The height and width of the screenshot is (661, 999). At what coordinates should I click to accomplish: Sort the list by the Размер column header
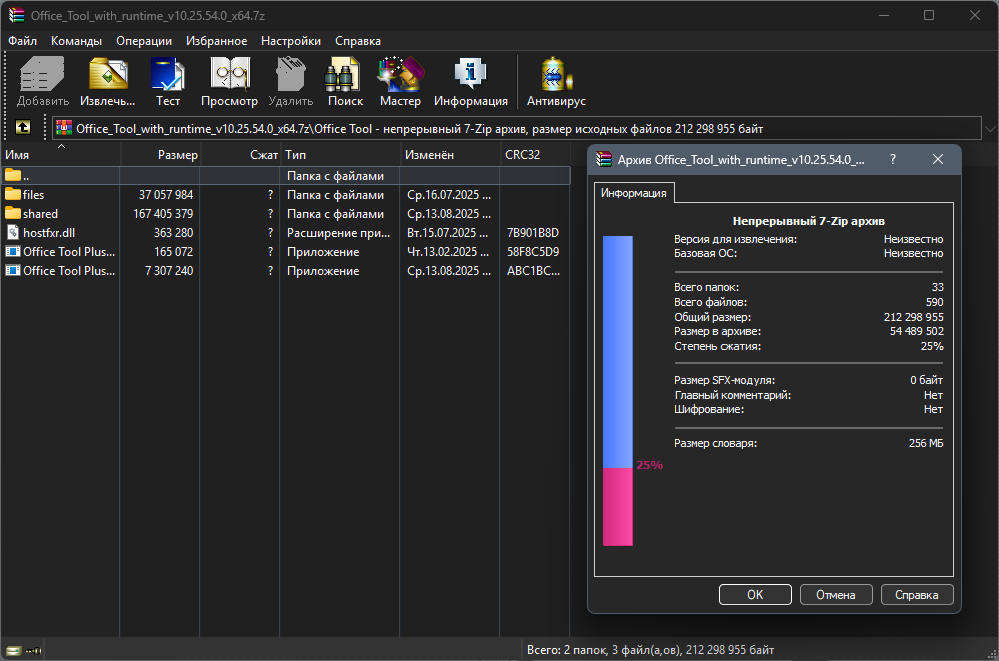pyautogui.click(x=160, y=155)
